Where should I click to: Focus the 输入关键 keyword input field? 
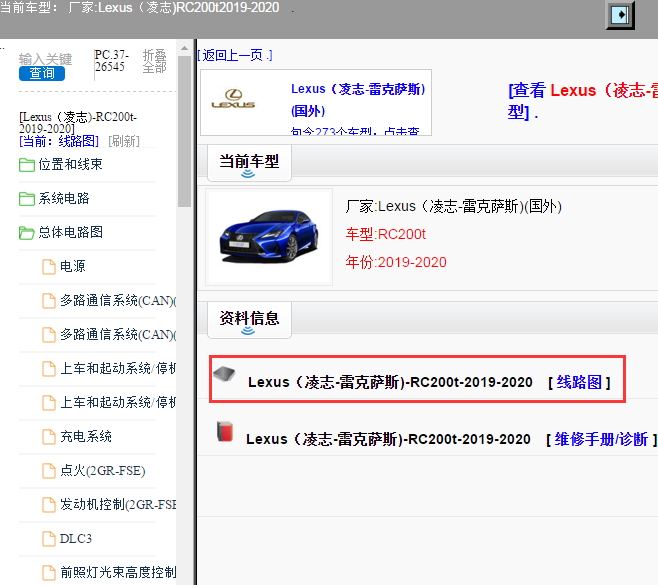45,59
